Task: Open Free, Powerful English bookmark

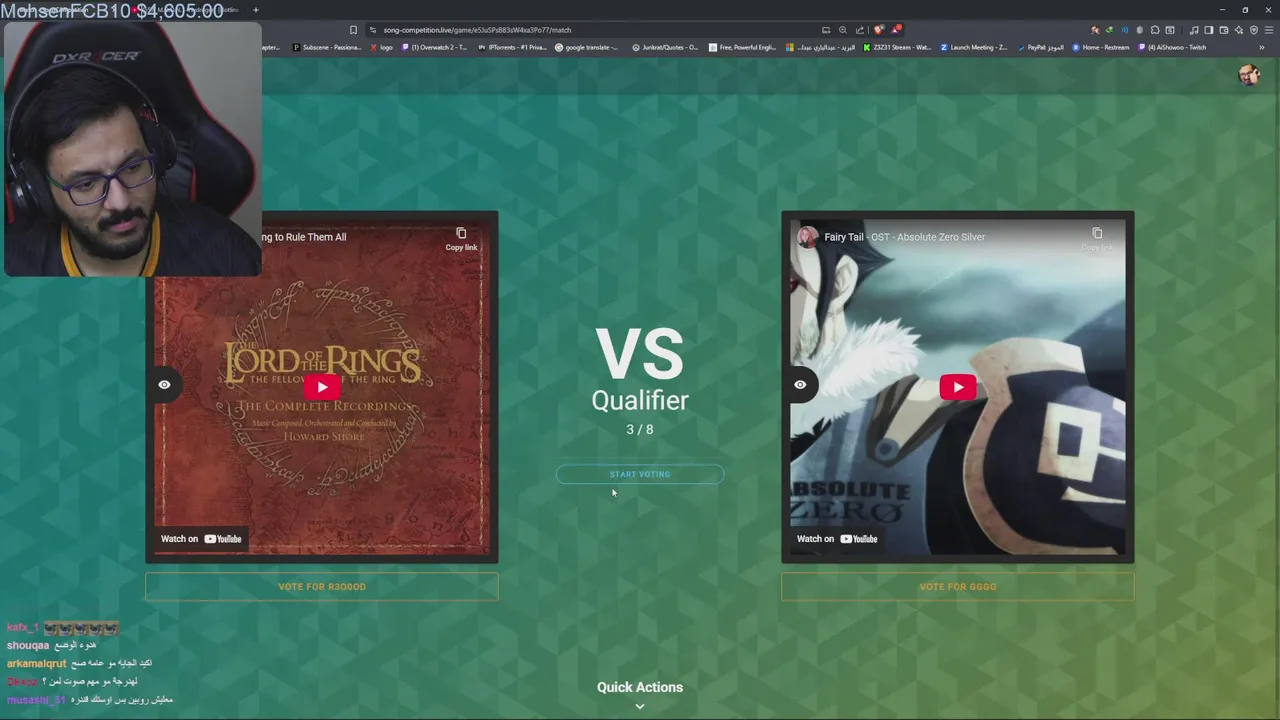Action: point(742,47)
